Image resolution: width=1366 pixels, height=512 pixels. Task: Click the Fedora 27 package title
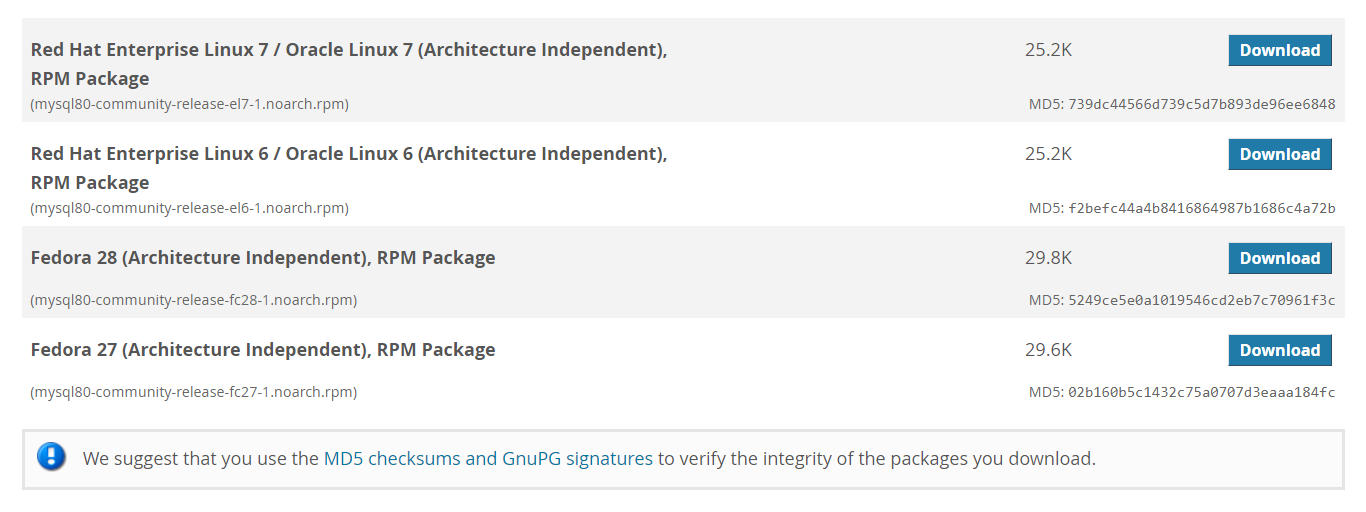pyautogui.click(x=263, y=350)
